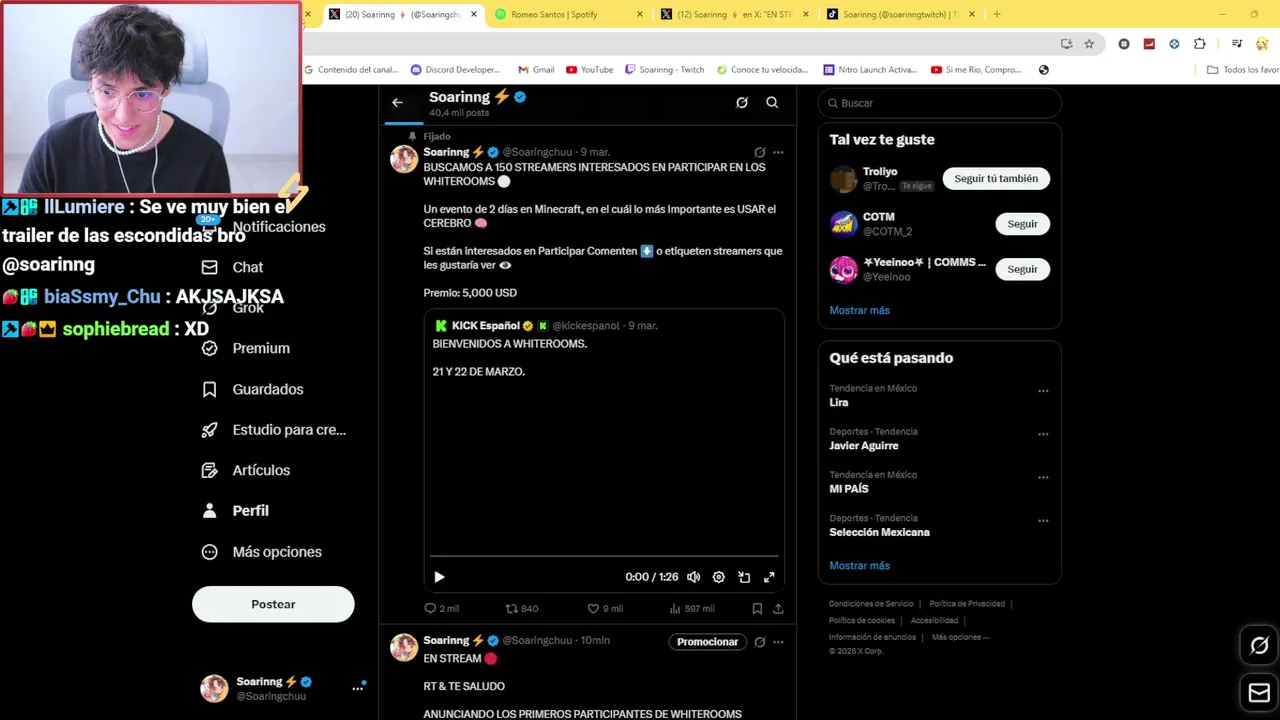This screenshot has height=720, width=1280.
Task: Open Estudio para creadores in the sidebar
Action: coord(273,429)
